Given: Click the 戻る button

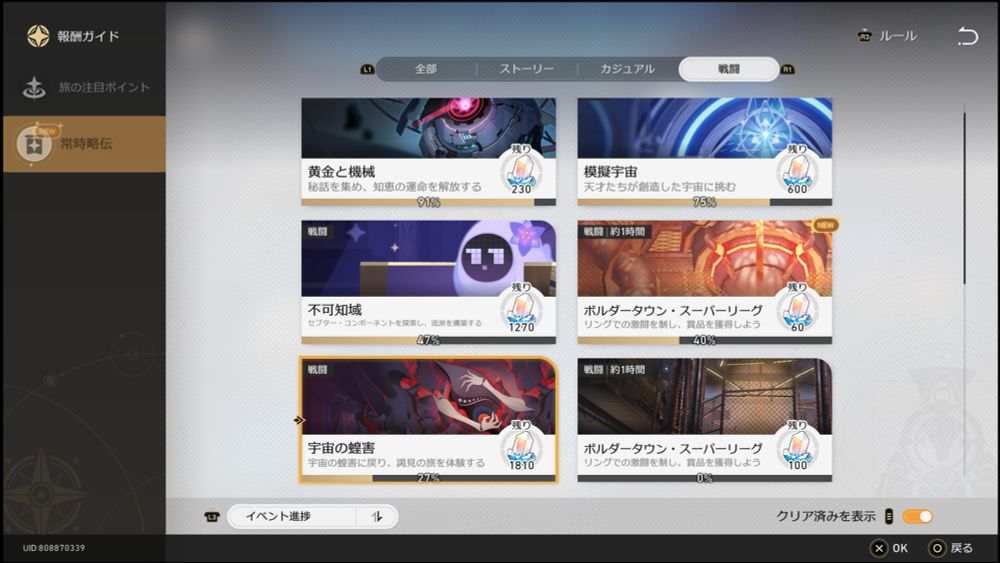Looking at the screenshot, I should pyautogui.click(x=950, y=548).
